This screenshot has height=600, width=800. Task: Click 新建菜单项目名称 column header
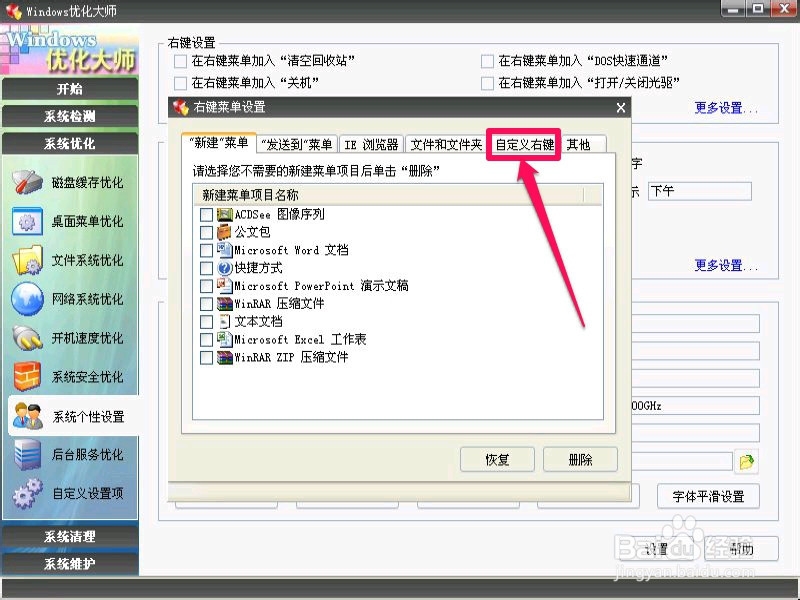coord(388,194)
